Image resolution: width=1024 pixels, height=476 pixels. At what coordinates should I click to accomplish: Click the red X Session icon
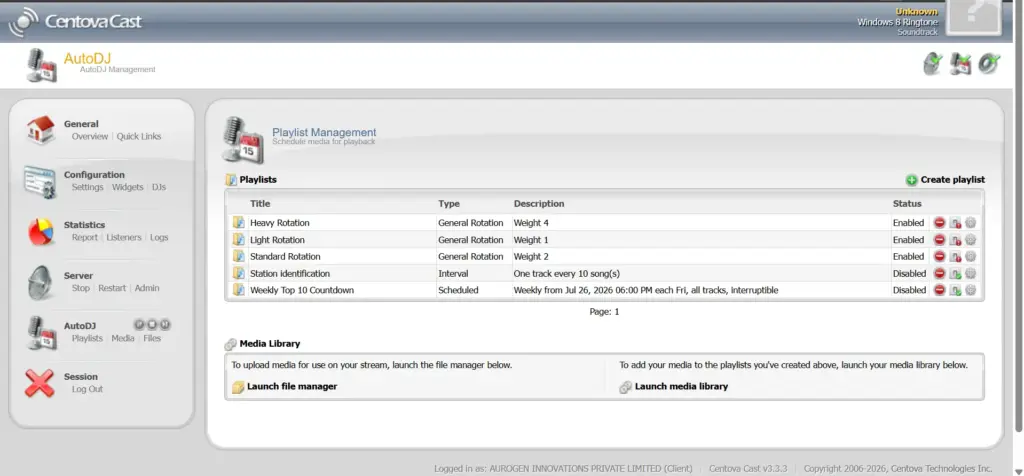pyautogui.click(x=39, y=383)
